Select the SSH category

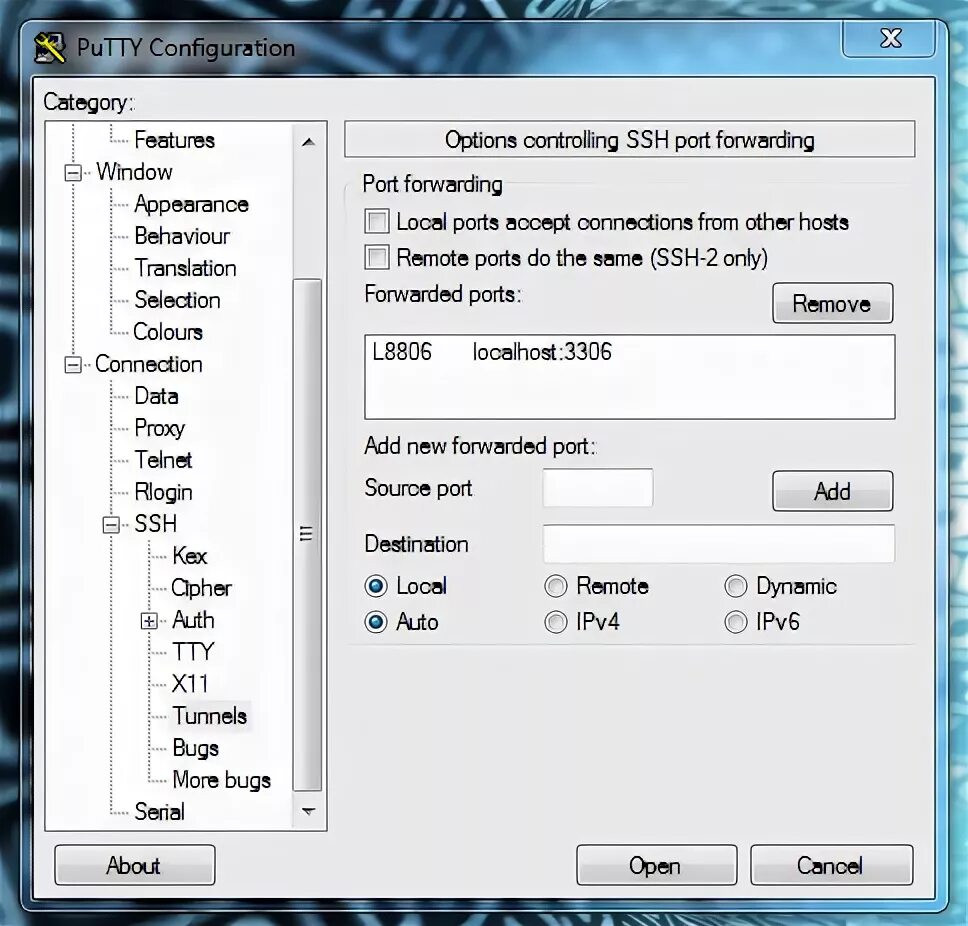pos(156,523)
